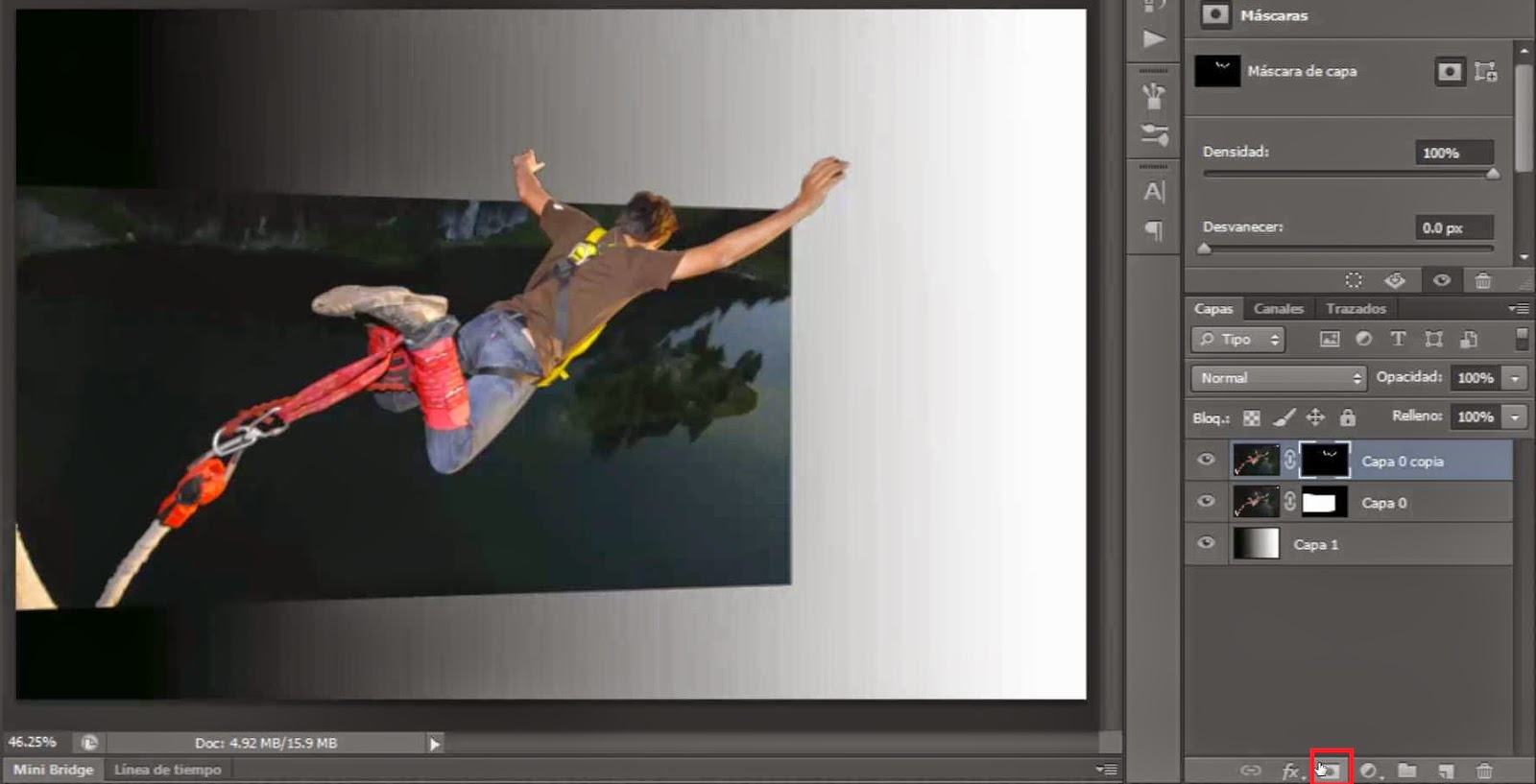Screen dimensions: 1536x784
Task: Click the status bar export icon
Action: pos(89,743)
